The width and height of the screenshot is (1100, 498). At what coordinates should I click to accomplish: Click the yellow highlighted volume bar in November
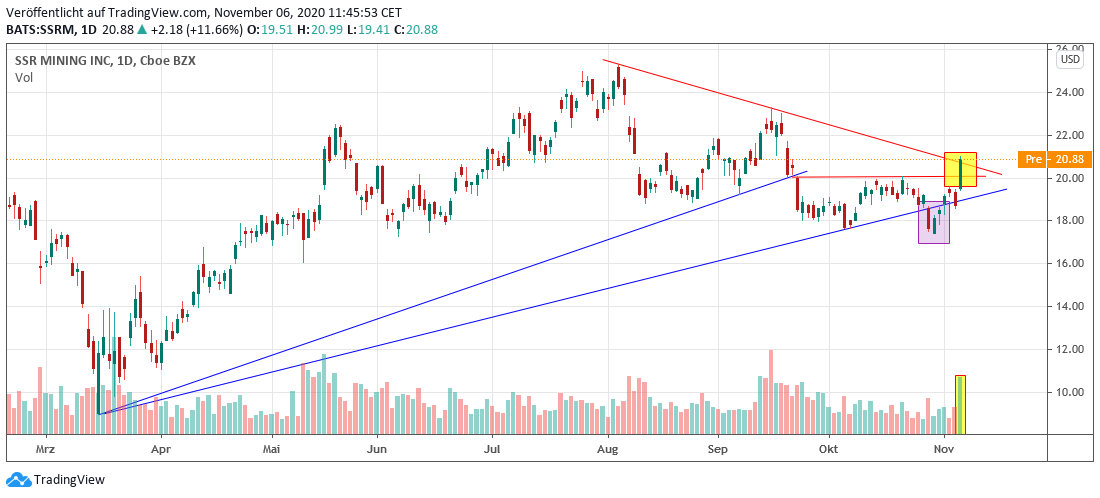(x=960, y=405)
